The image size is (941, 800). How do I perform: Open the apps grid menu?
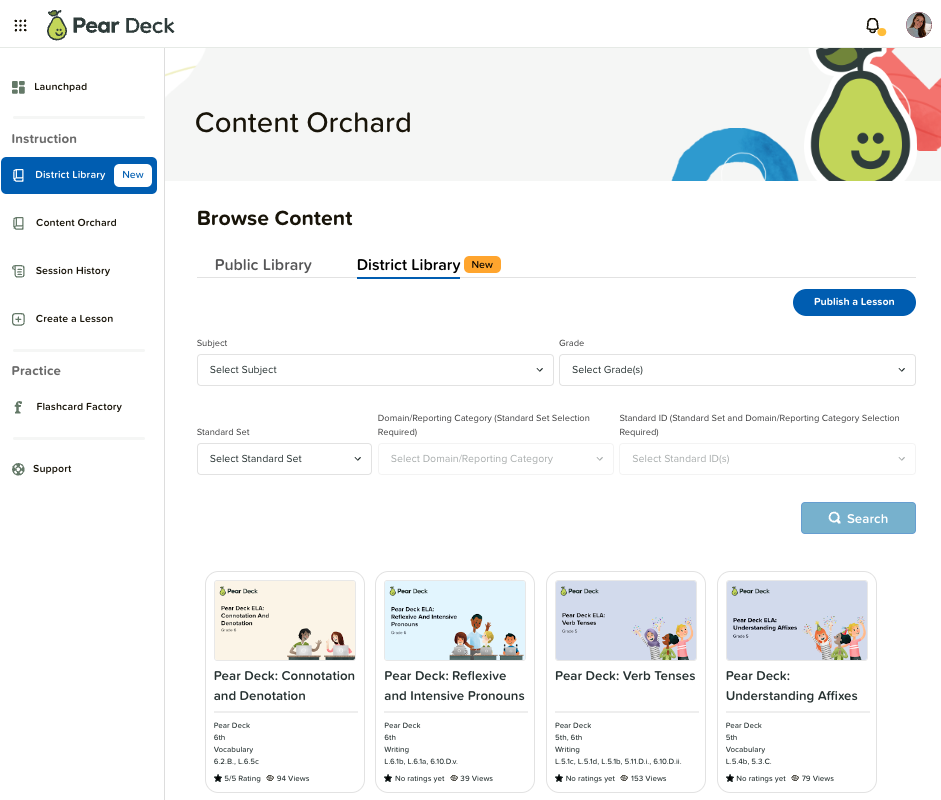pos(20,25)
